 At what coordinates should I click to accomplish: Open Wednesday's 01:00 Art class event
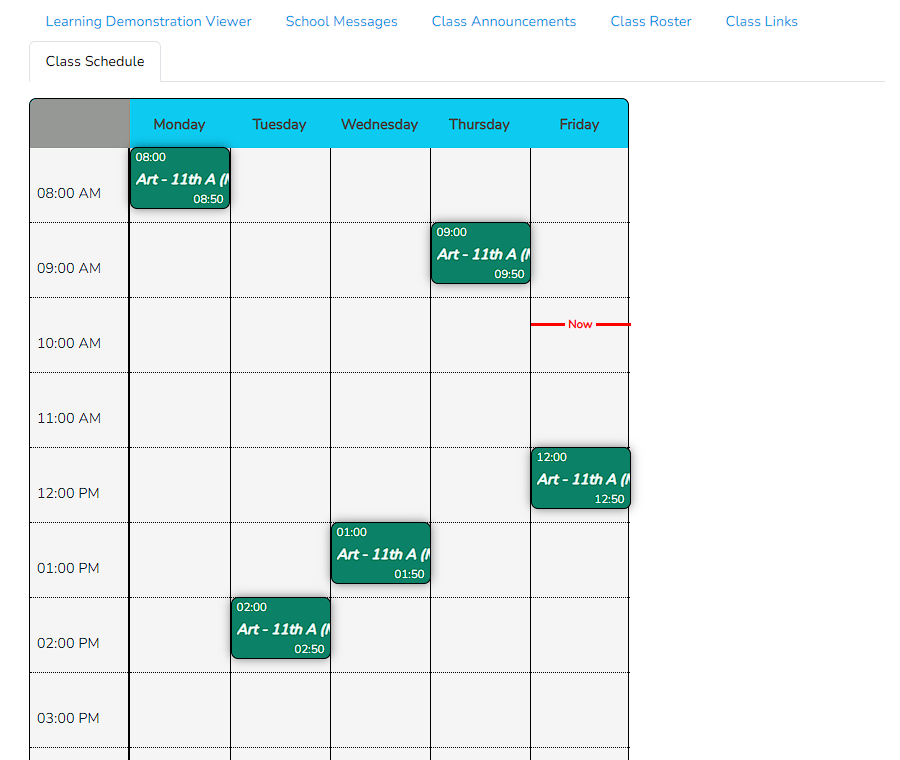[x=380, y=553]
